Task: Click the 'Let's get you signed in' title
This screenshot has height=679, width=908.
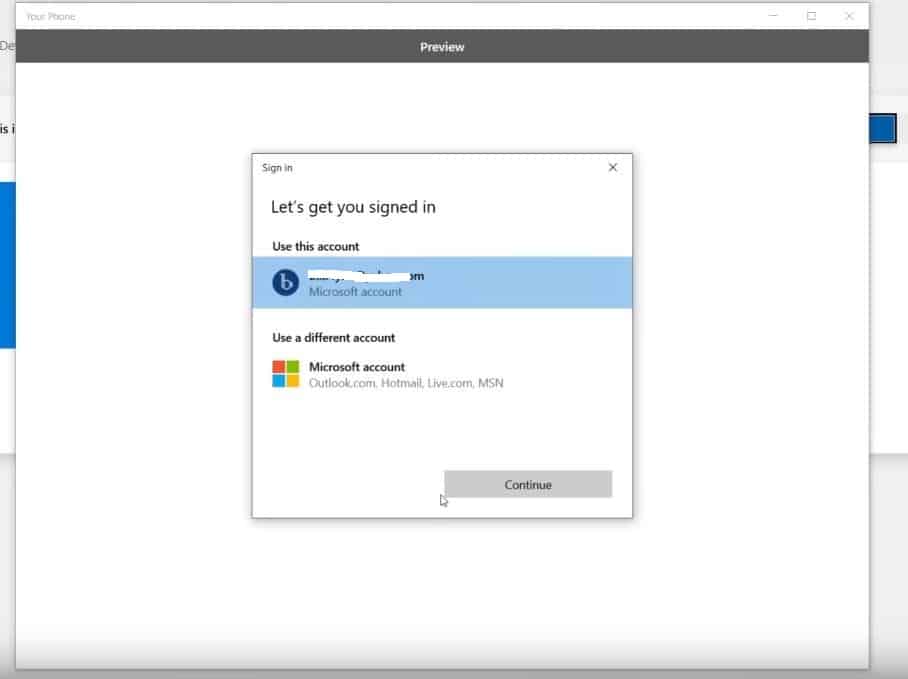Action: coord(353,207)
